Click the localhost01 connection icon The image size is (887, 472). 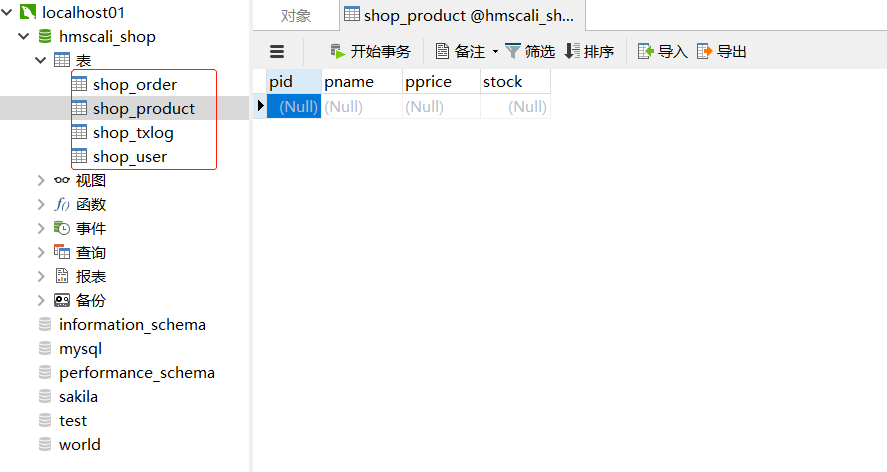point(28,12)
